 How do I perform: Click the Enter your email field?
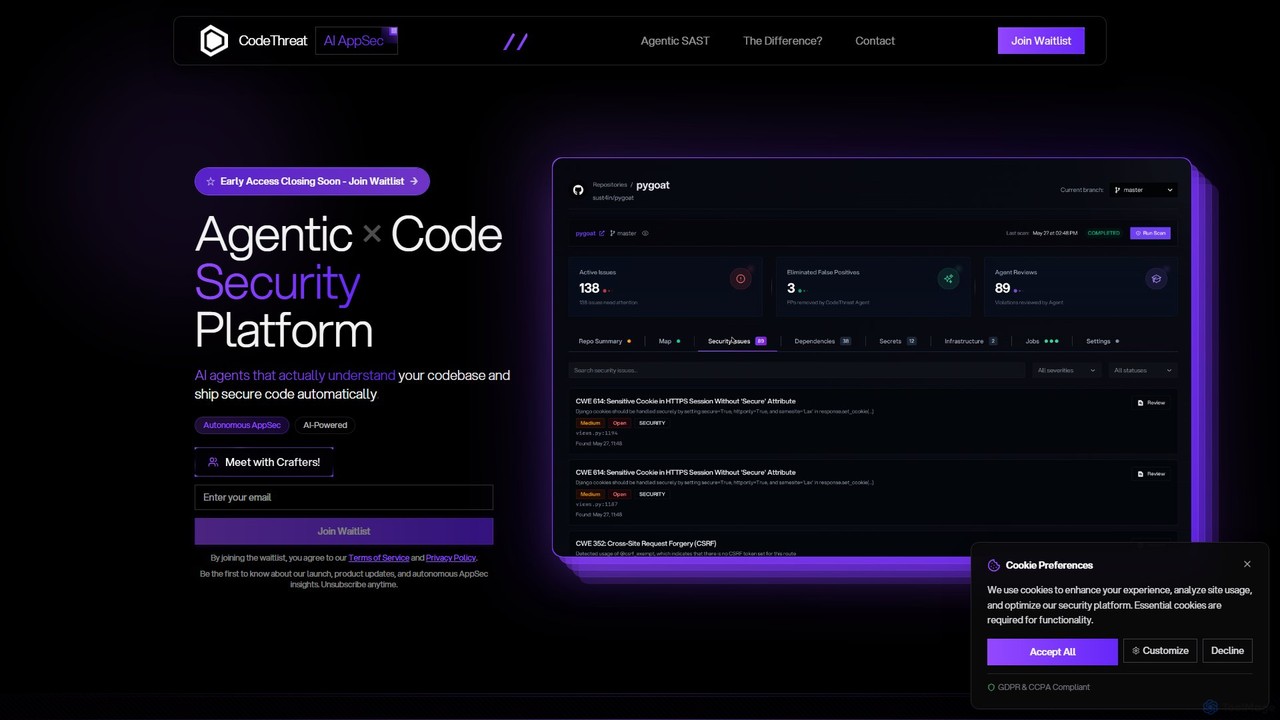[344, 497]
